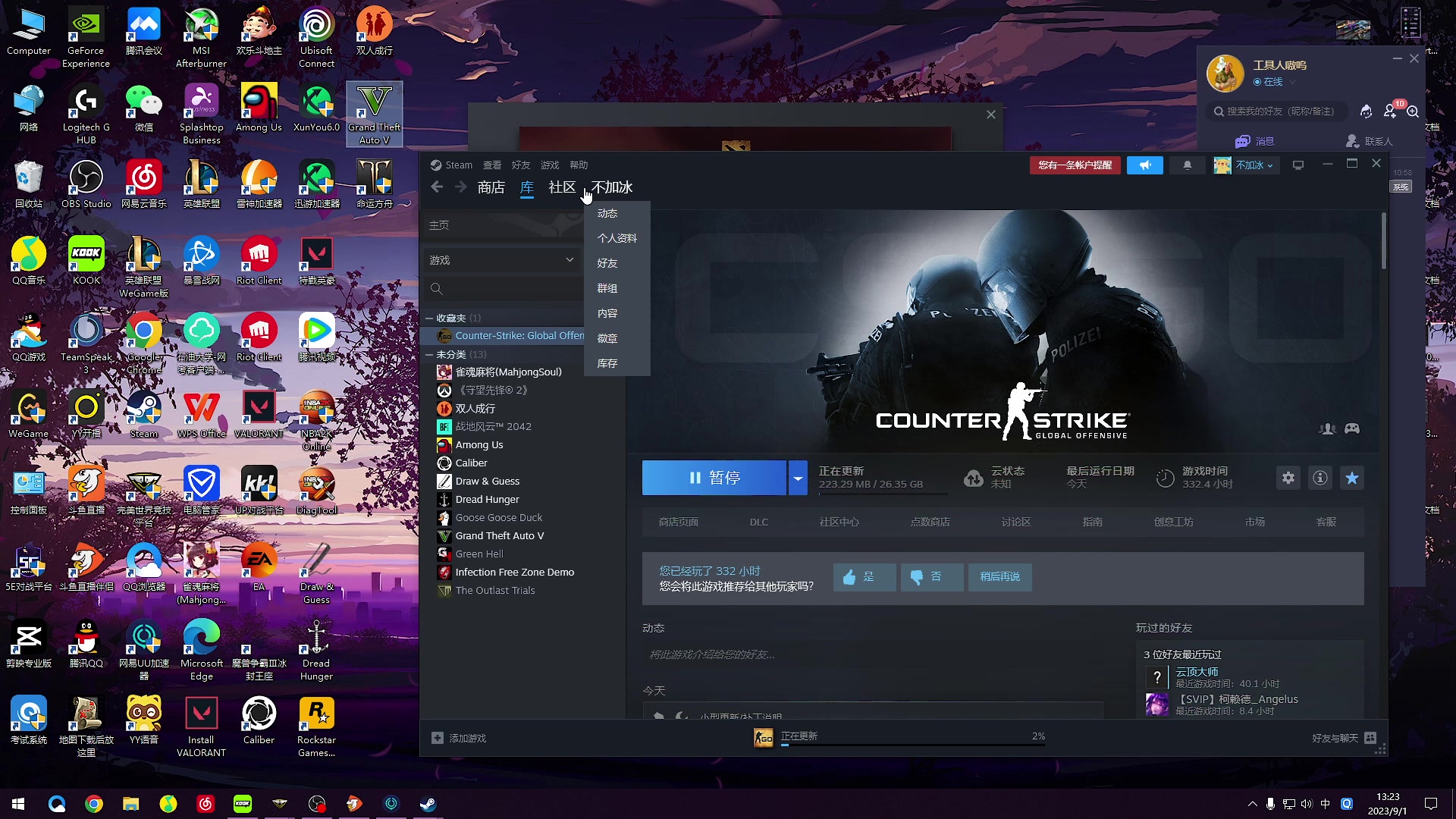Image resolution: width=1456 pixels, height=819 pixels.
Task: Click friends-who-play icon on banner
Action: pos(1327,428)
